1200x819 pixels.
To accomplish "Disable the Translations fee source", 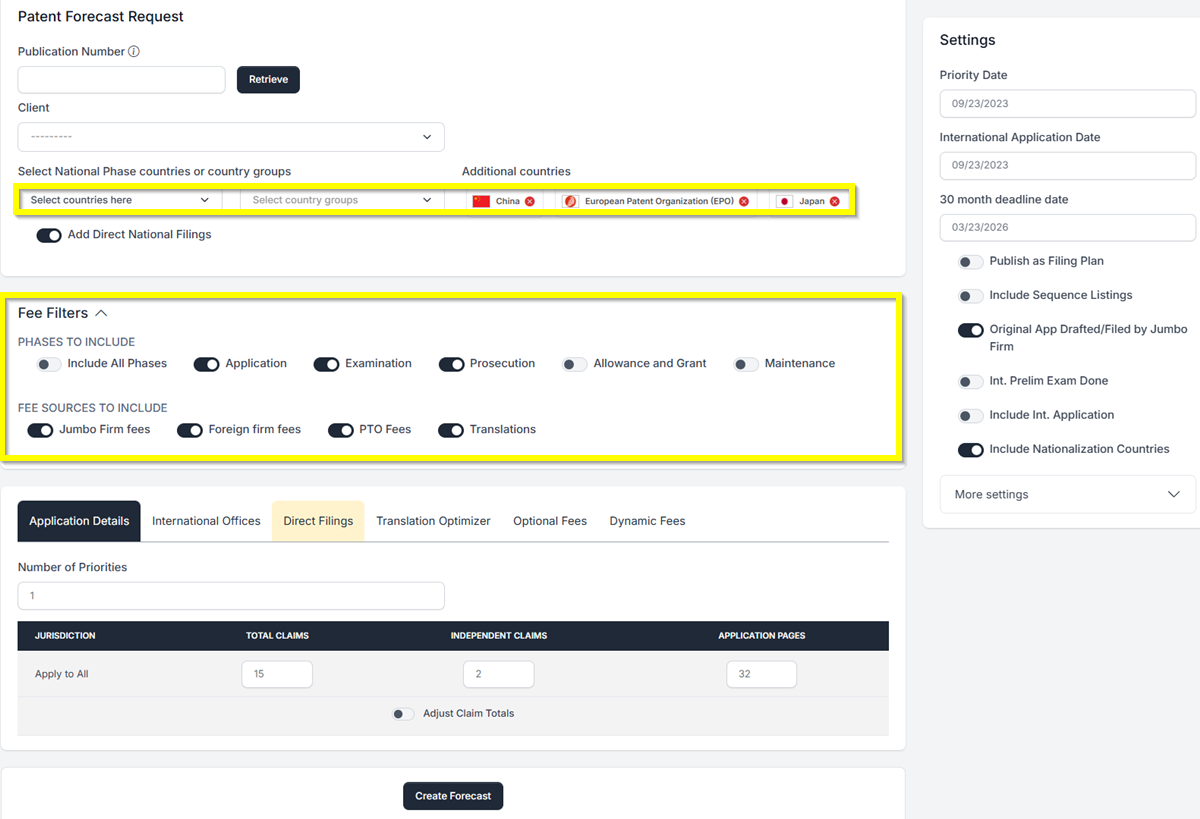I will point(451,430).
